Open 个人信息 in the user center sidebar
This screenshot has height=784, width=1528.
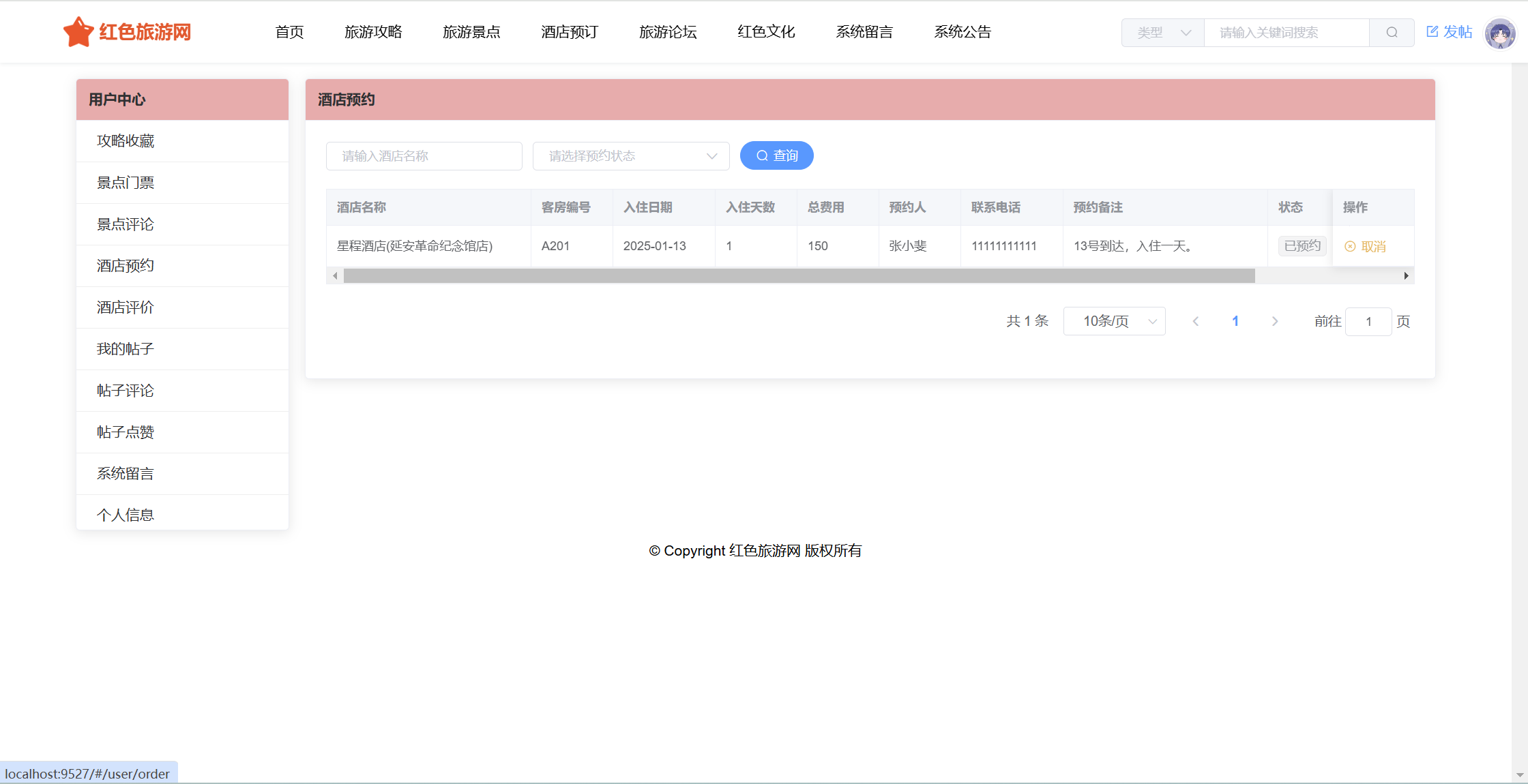click(x=126, y=515)
